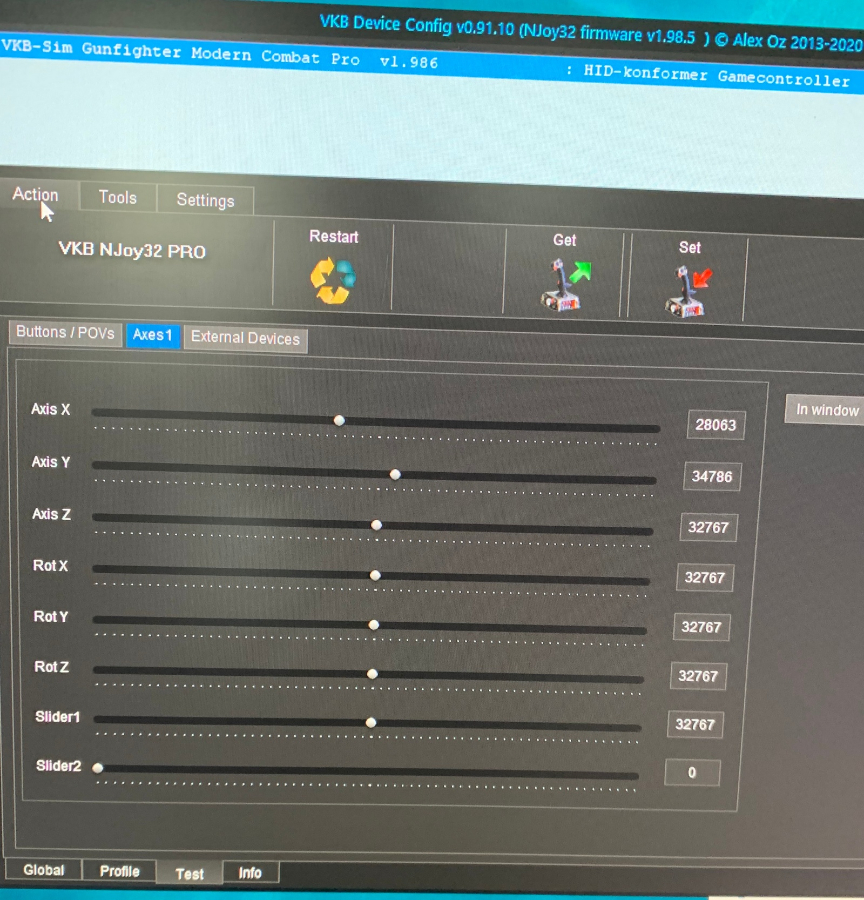
Task: Select the Axes1 tab
Action: click(x=153, y=335)
